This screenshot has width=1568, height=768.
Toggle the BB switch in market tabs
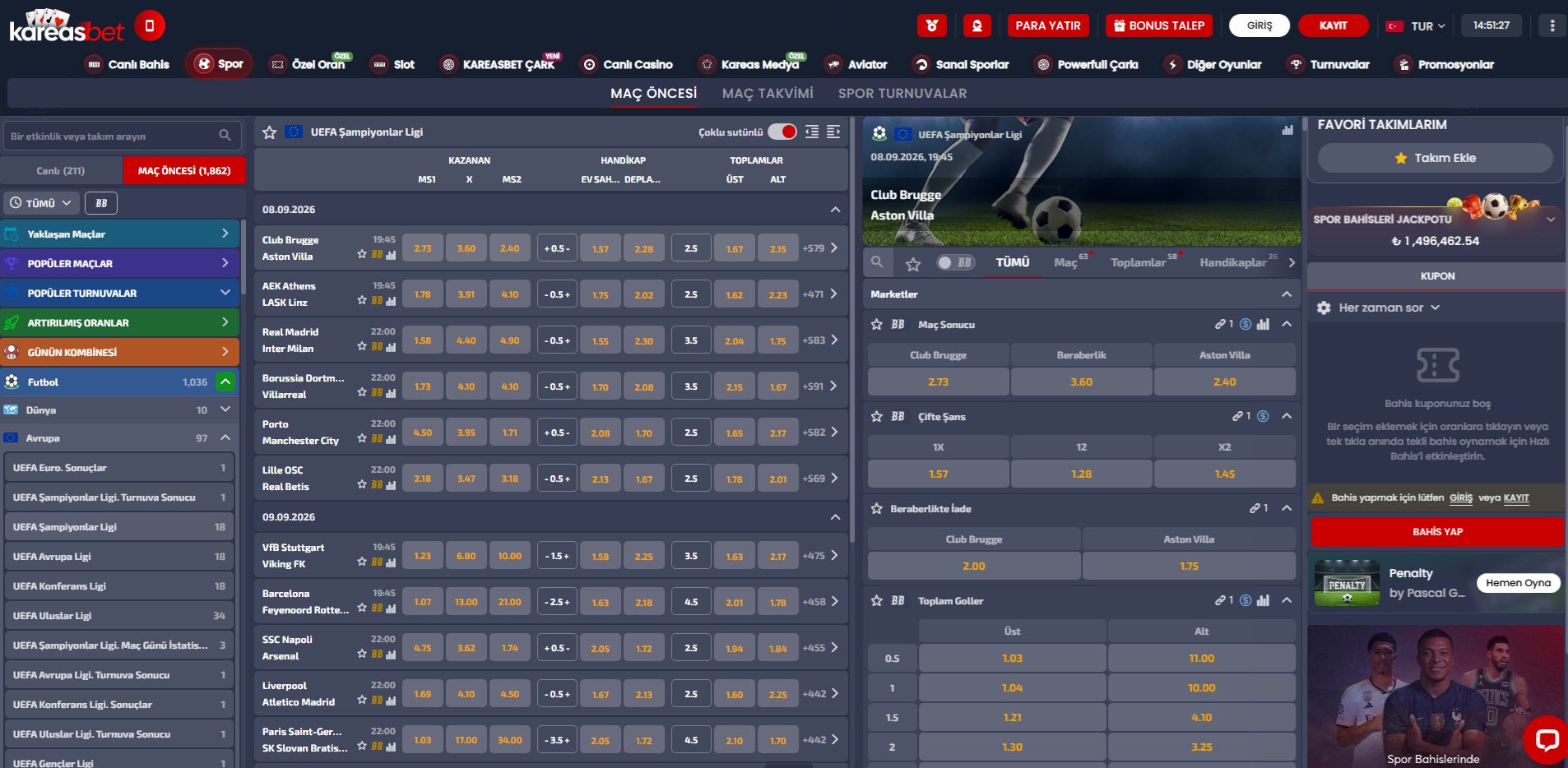956,262
